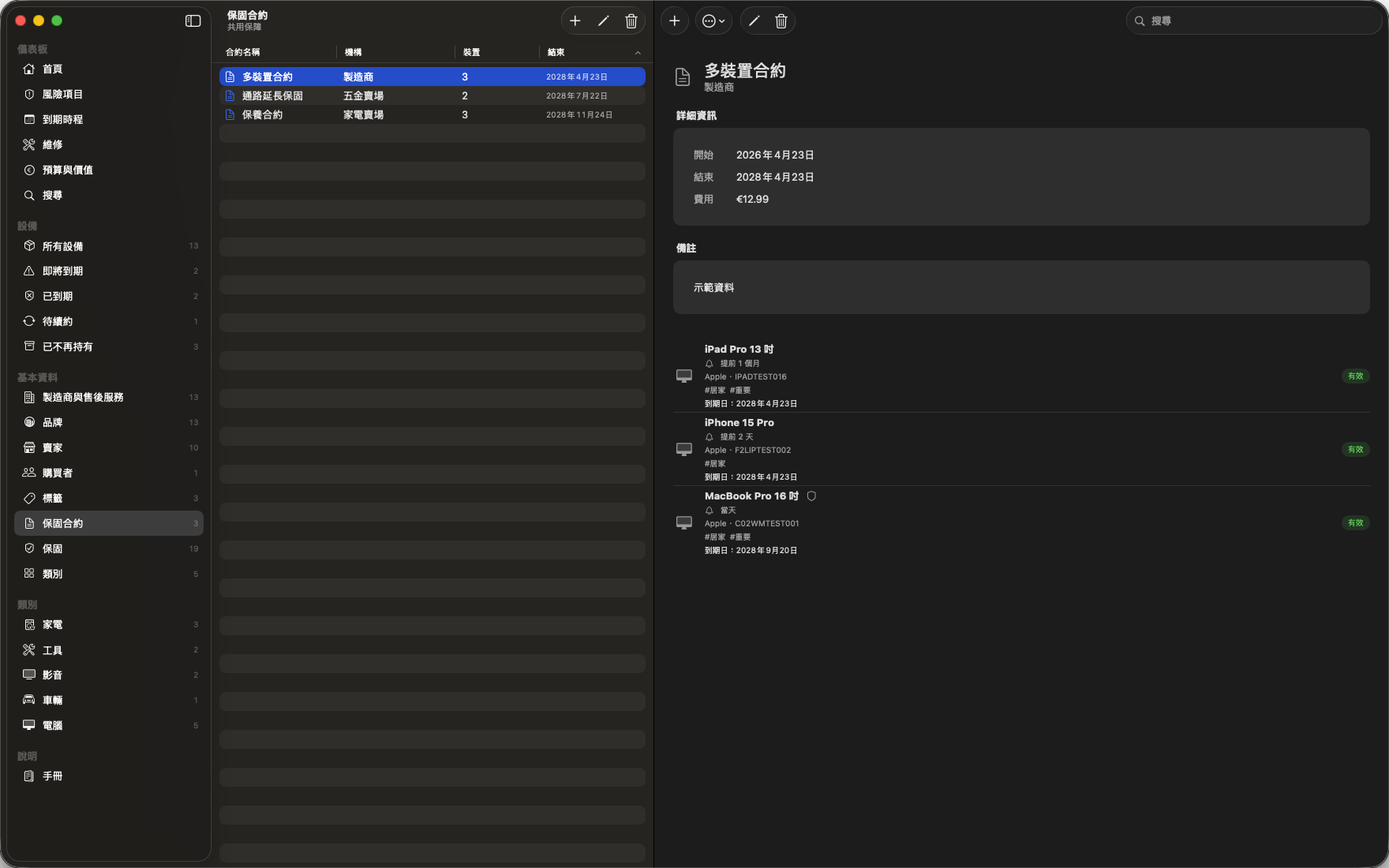Show 所有設備 list

(x=109, y=246)
